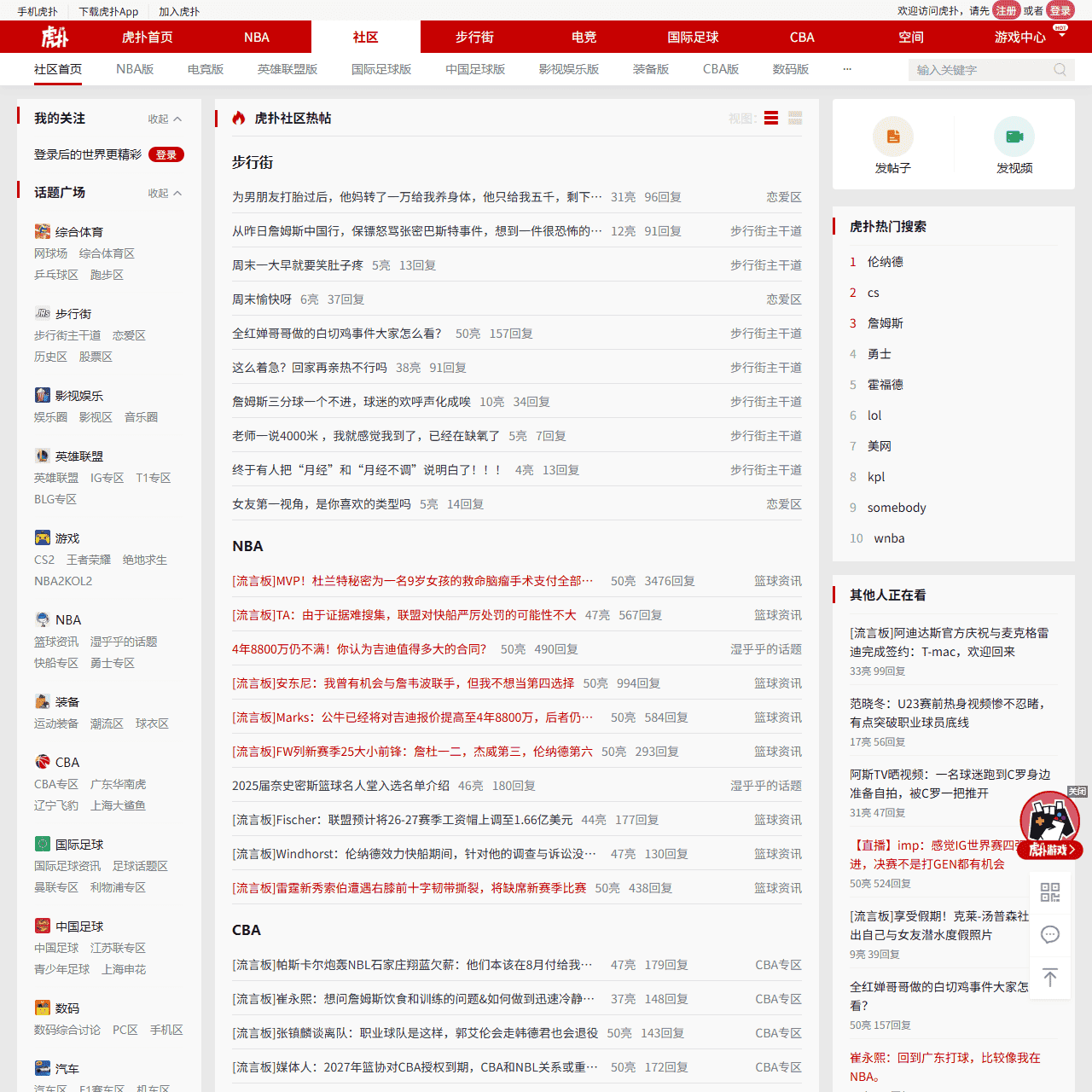Switch hot posts to grid view
Screen dimensions: 1092x1092
coord(794,118)
